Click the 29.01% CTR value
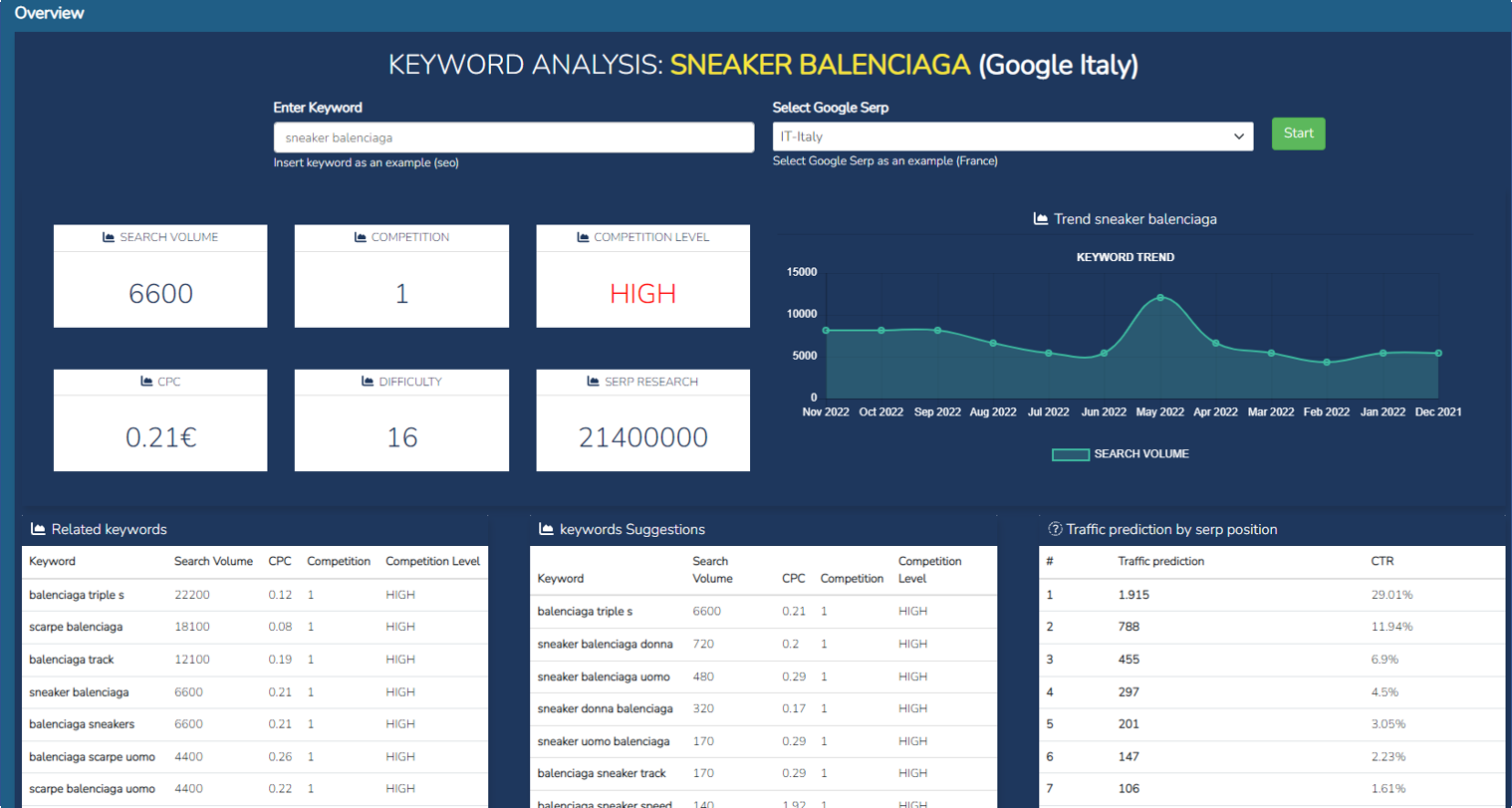 (x=1391, y=595)
